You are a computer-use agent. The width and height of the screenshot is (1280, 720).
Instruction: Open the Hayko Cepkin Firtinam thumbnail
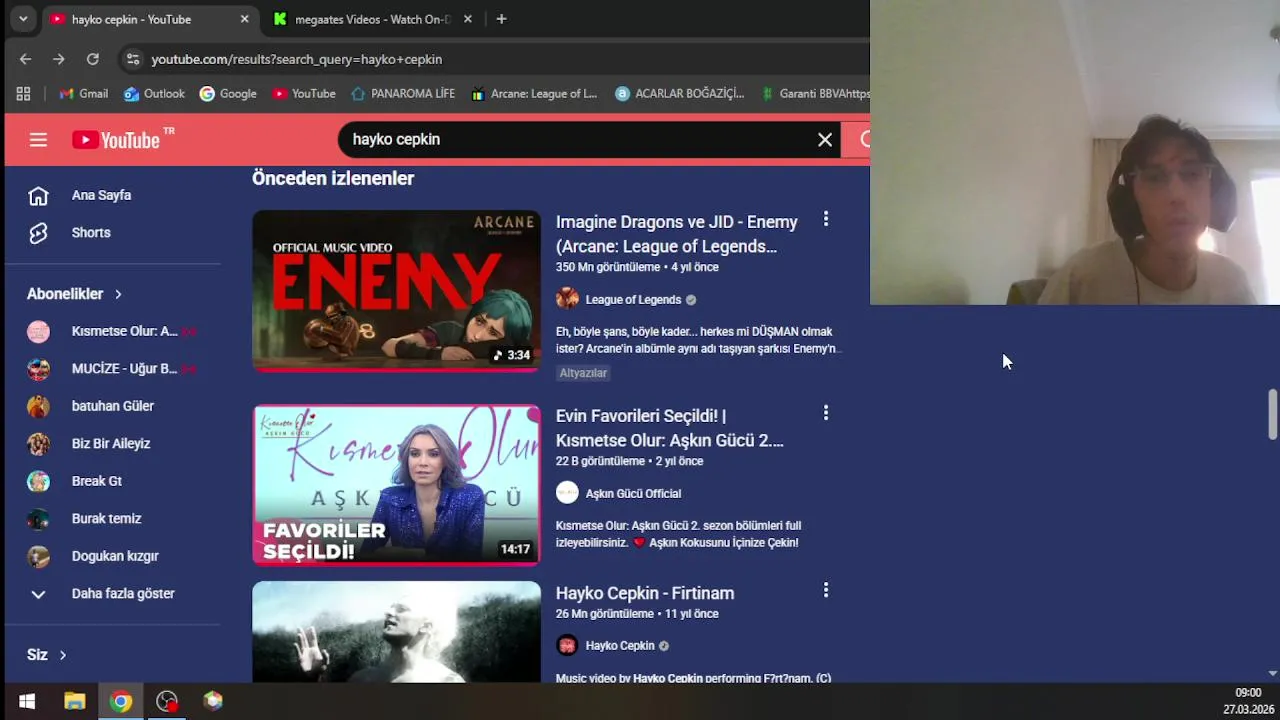coord(396,632)
